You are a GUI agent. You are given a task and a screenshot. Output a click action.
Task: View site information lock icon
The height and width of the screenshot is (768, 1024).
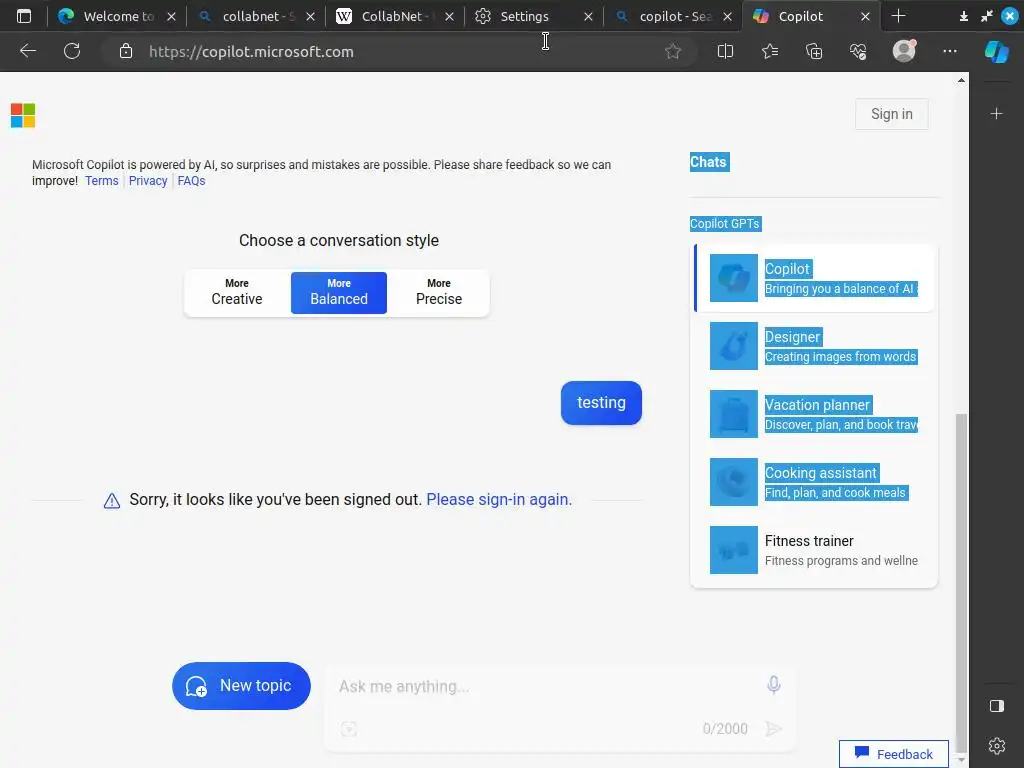click(126, 51)
